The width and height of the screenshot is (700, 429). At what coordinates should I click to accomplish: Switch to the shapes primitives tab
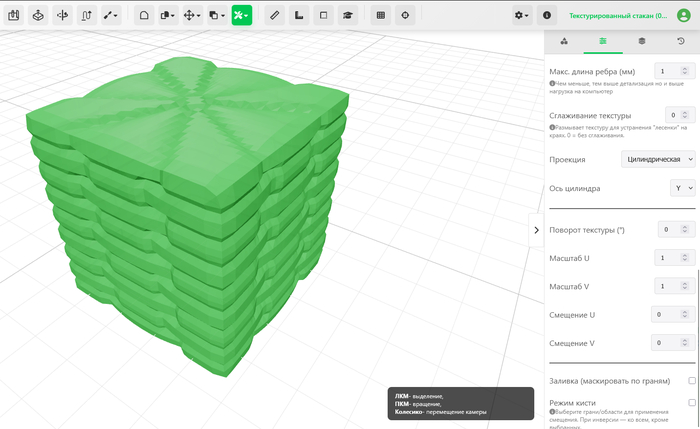point(564,41)
